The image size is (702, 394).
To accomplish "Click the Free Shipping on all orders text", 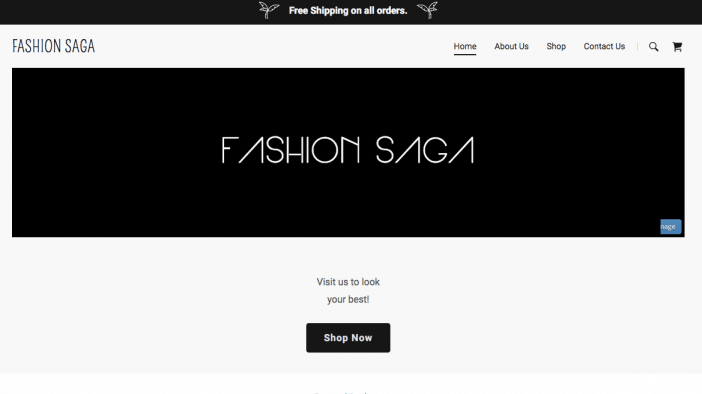I will [x=348, y=10].
